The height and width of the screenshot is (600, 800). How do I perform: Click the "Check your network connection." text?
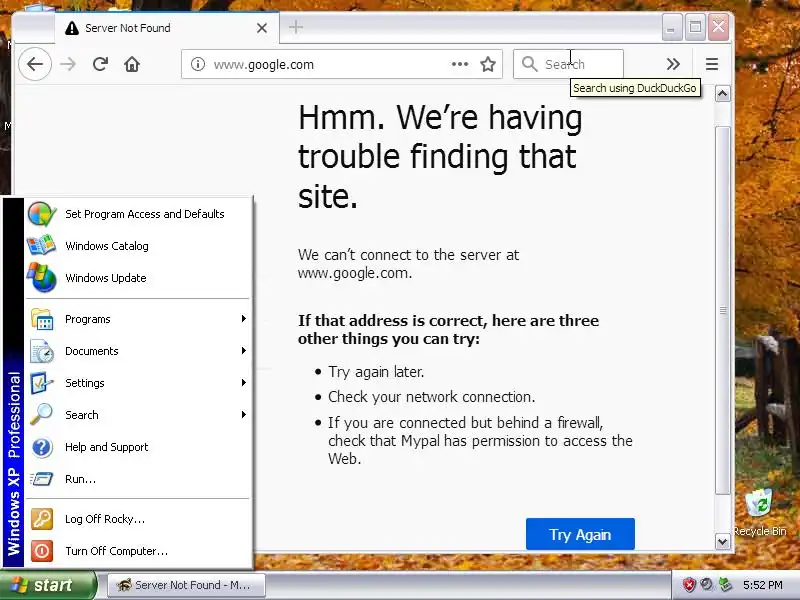(431, 397)
